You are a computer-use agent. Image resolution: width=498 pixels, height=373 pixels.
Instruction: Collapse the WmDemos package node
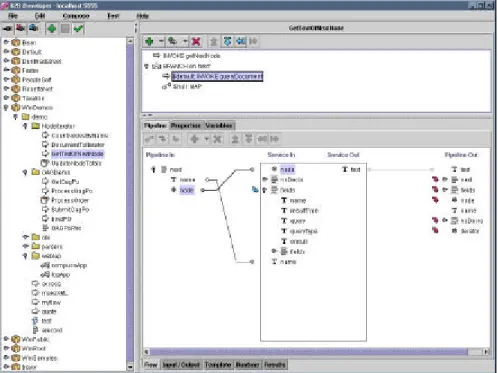tap(6, 107)
